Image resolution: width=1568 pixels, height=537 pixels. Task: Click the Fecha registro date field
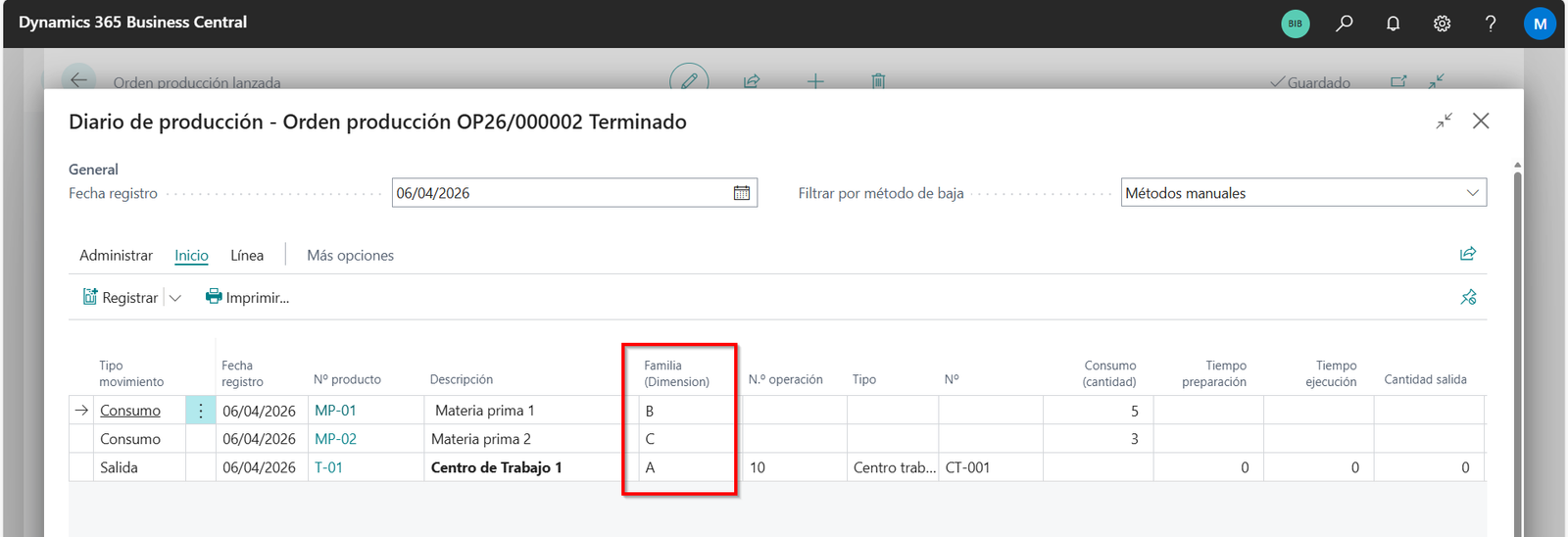click(561, 193)
